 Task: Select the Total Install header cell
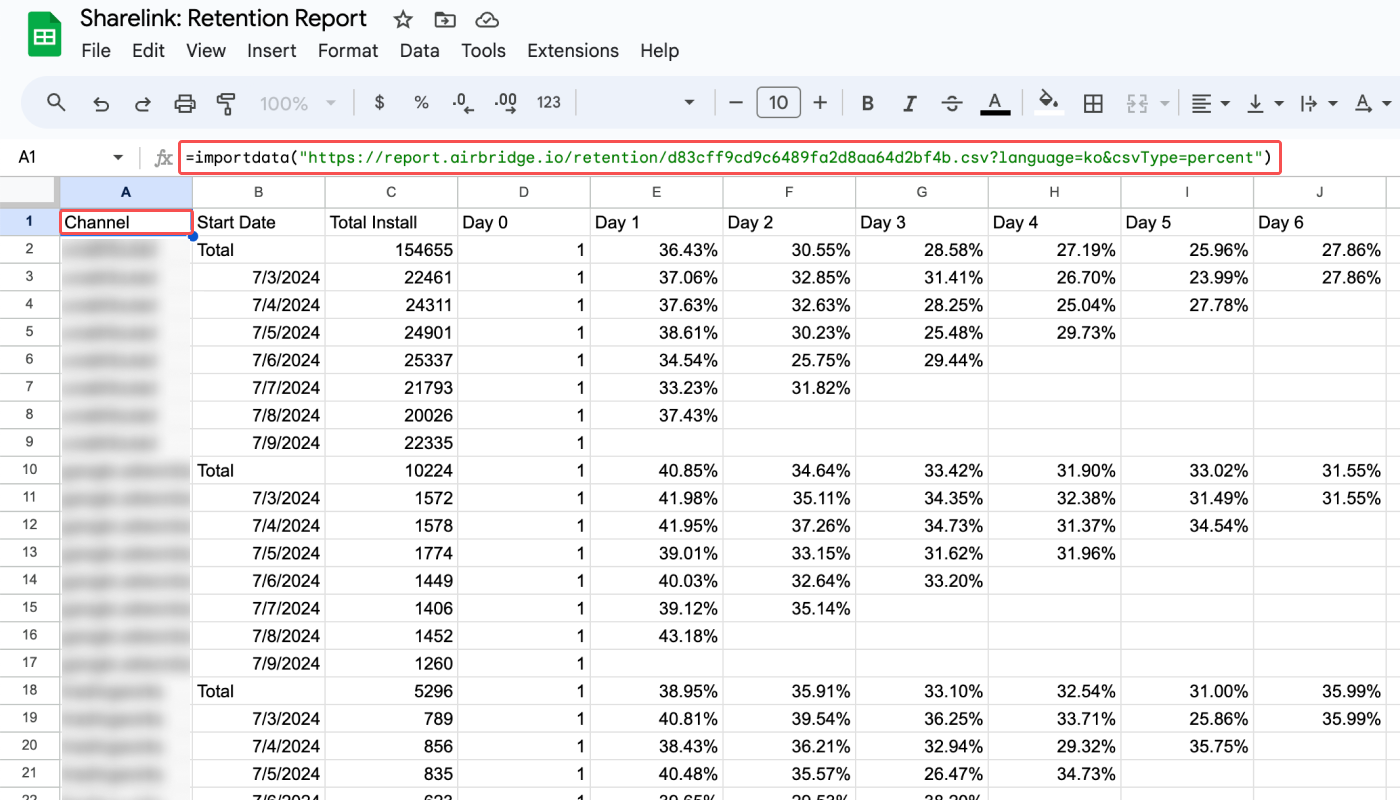(x=391, y=222)
